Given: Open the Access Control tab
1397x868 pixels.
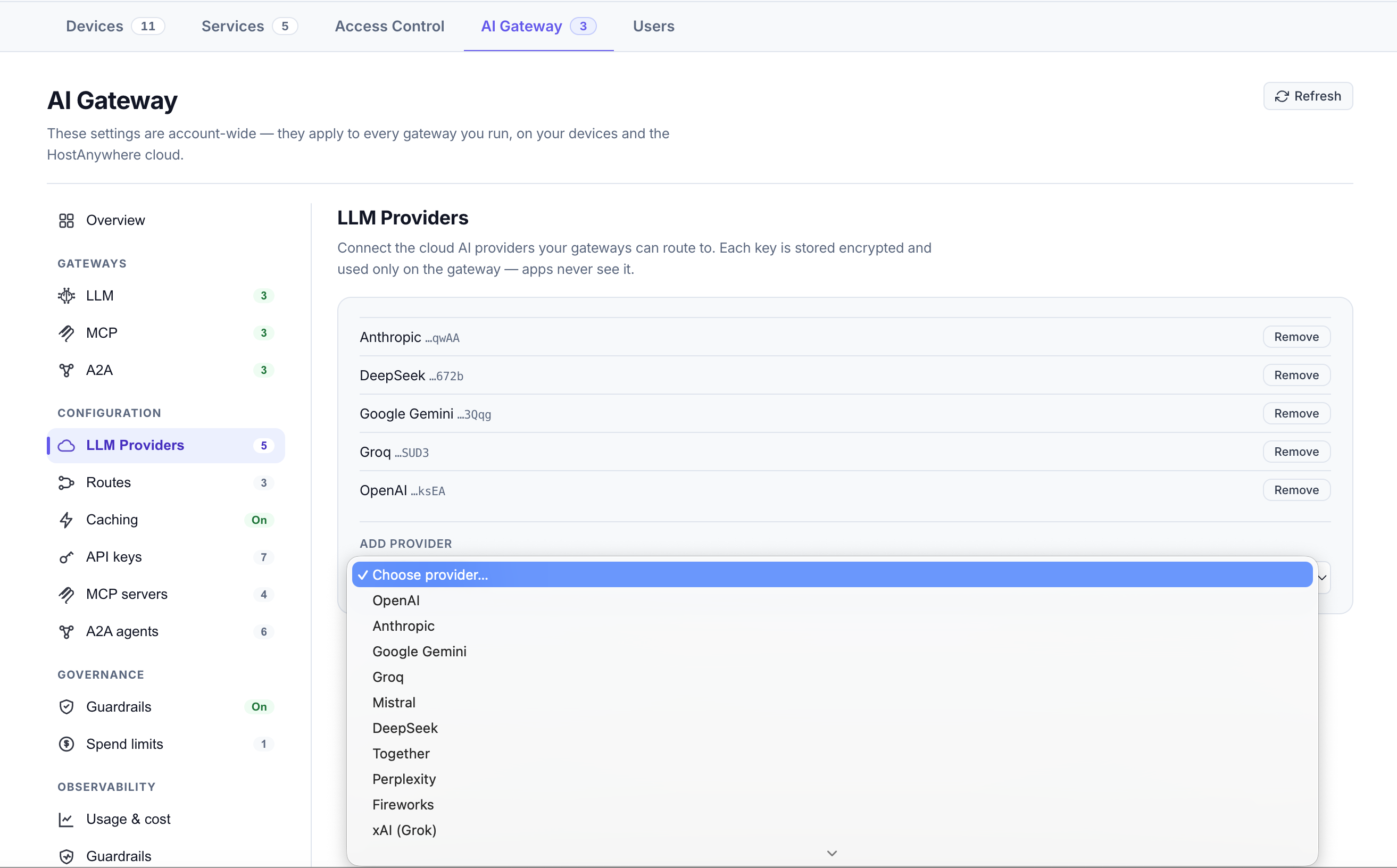Looking at the screenshot, I should pos(389,27).
